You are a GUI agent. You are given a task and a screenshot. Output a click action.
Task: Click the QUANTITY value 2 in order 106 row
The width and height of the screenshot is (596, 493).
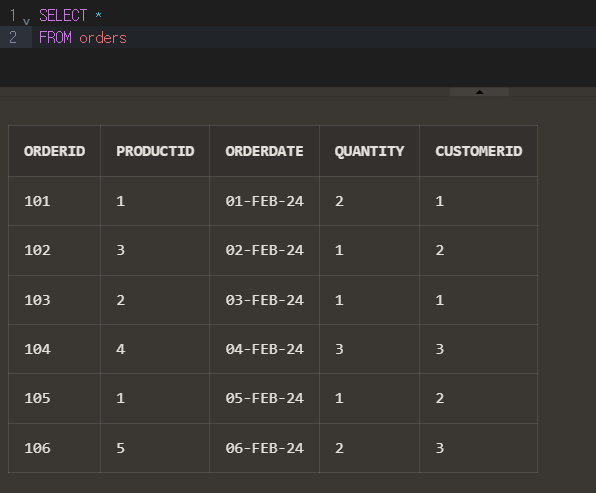pos(339,448)
